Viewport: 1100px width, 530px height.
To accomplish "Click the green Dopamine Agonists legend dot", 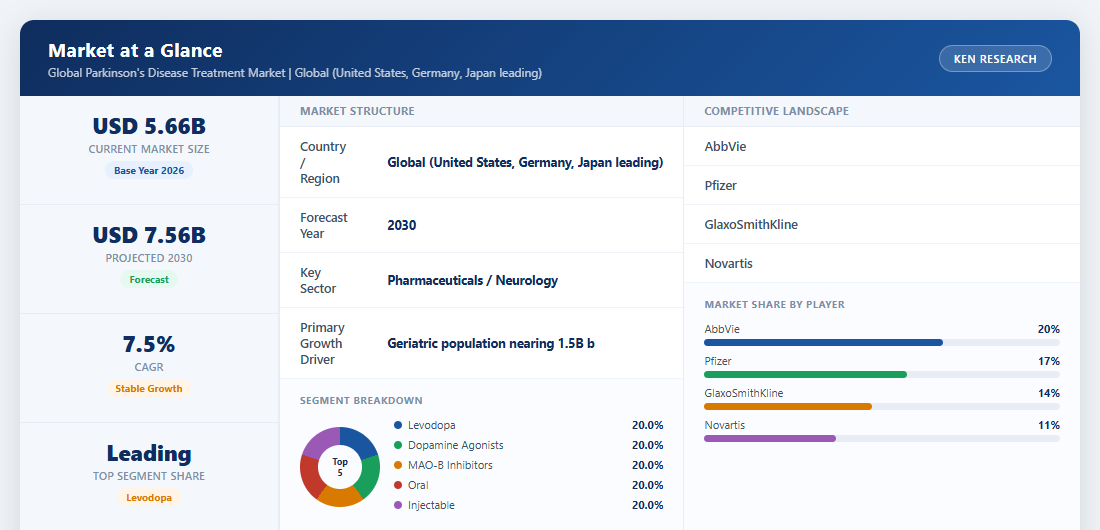I will (398, 445).
